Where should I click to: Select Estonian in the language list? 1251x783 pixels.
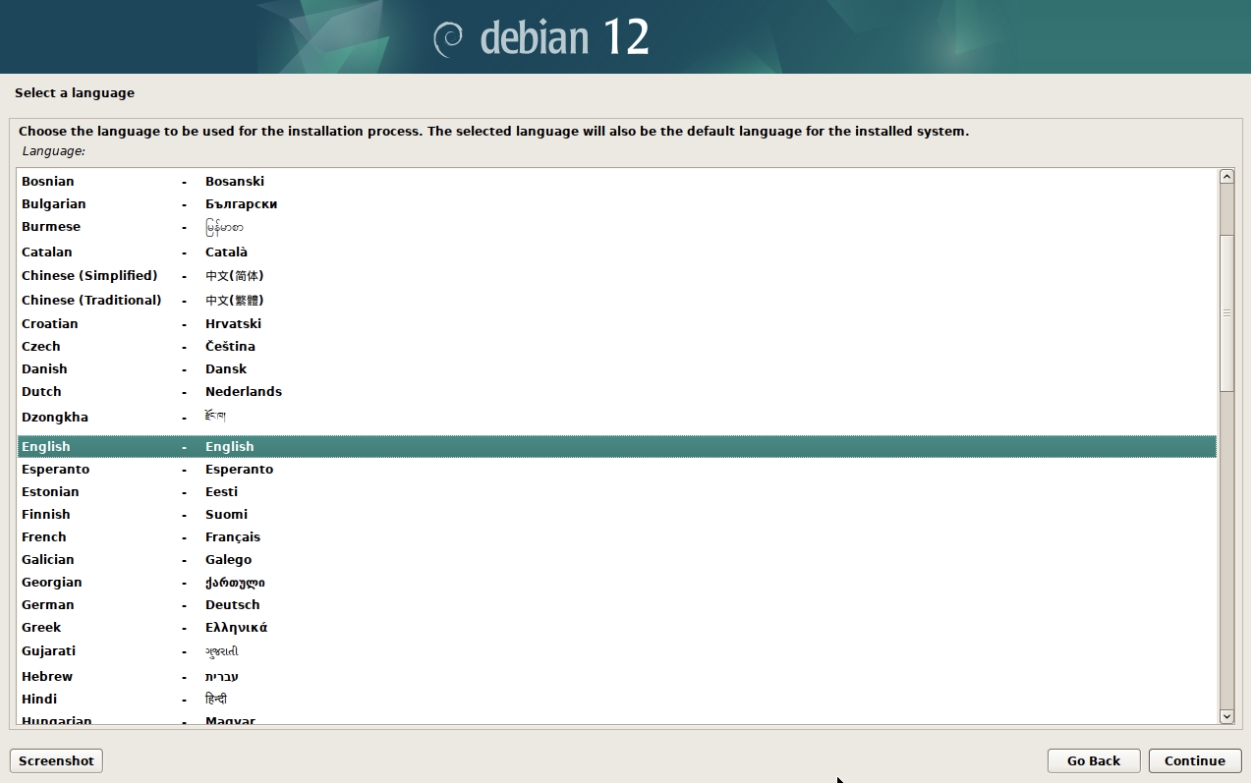click(x=617, y=492)
